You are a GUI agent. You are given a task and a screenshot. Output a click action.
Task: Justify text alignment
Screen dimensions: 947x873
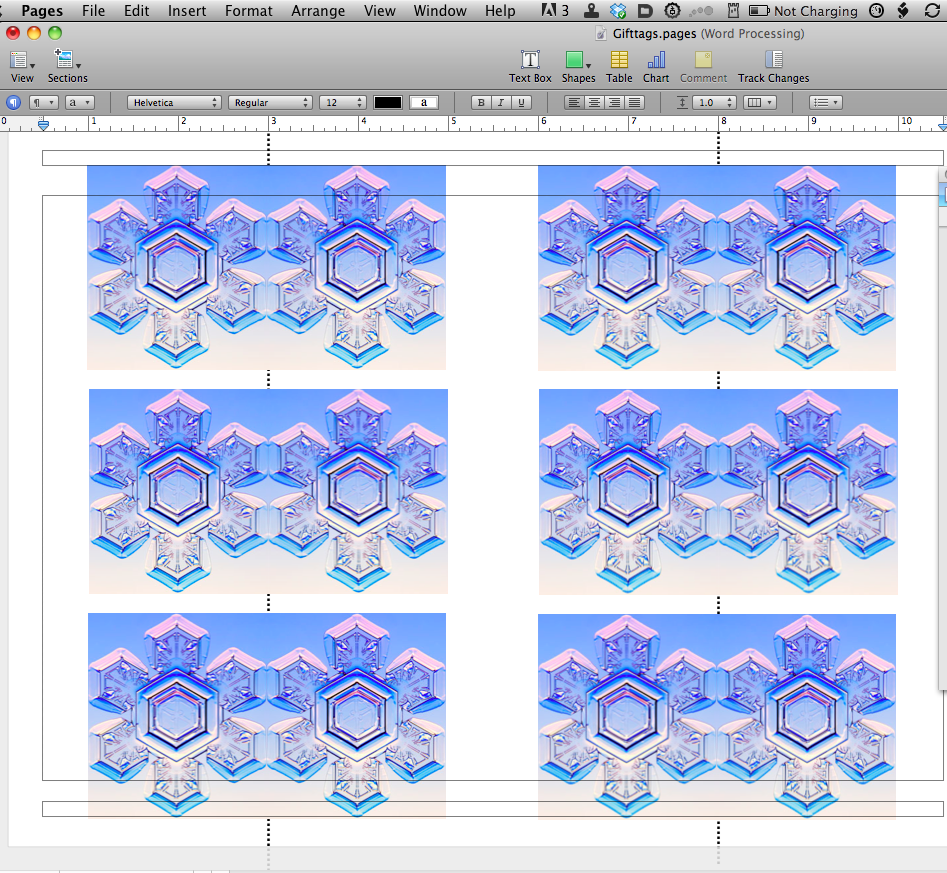pyautogui.click(x=634, y=103)
